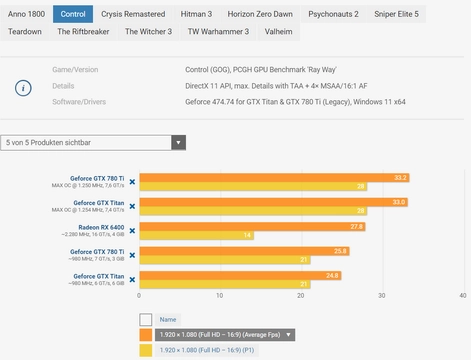The image size is (471, 360).
Task: Click the orange 25.8 fps bar
Action: coord(244,251)
